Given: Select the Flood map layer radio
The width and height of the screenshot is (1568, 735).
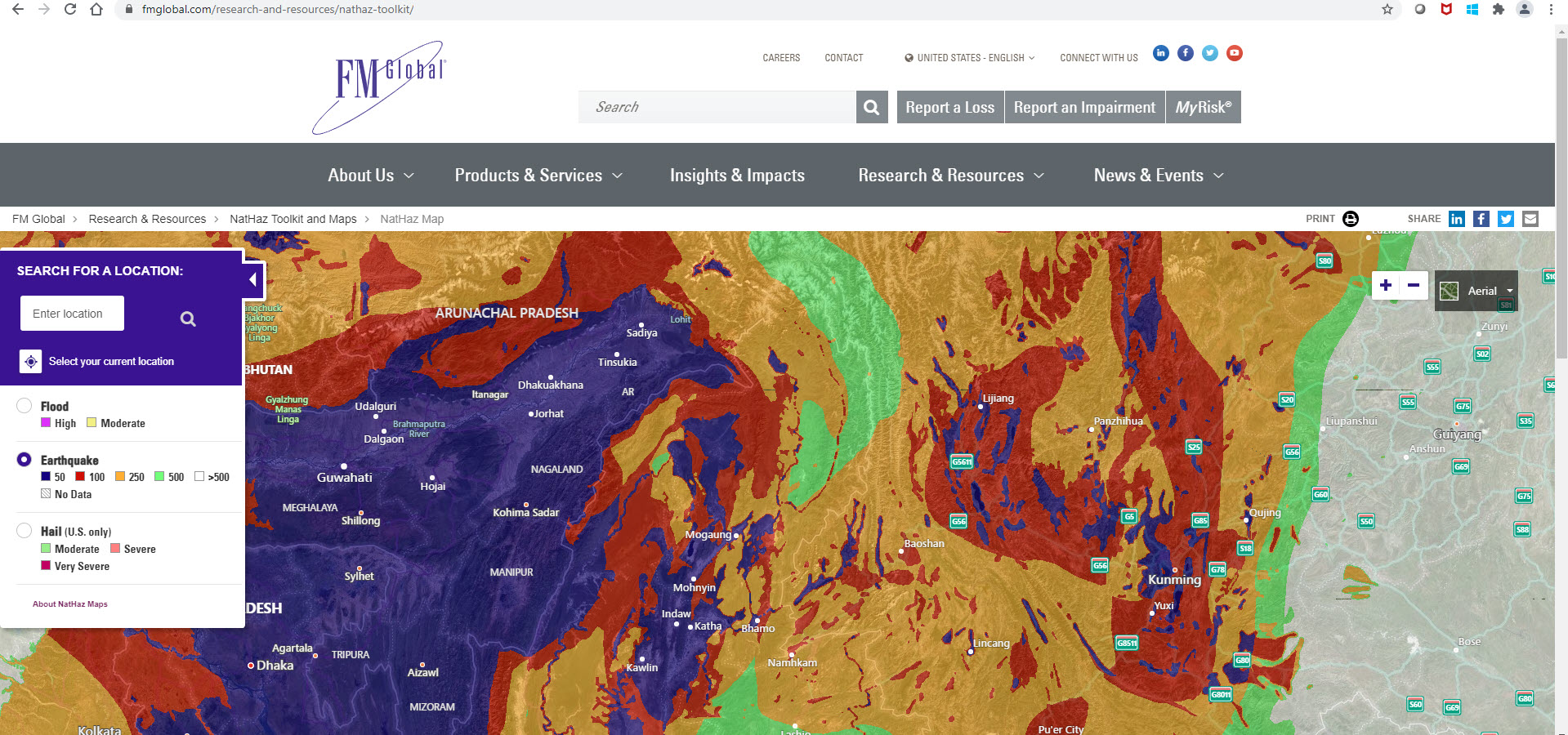Looking at the screenshot, I should click(25, 406).
